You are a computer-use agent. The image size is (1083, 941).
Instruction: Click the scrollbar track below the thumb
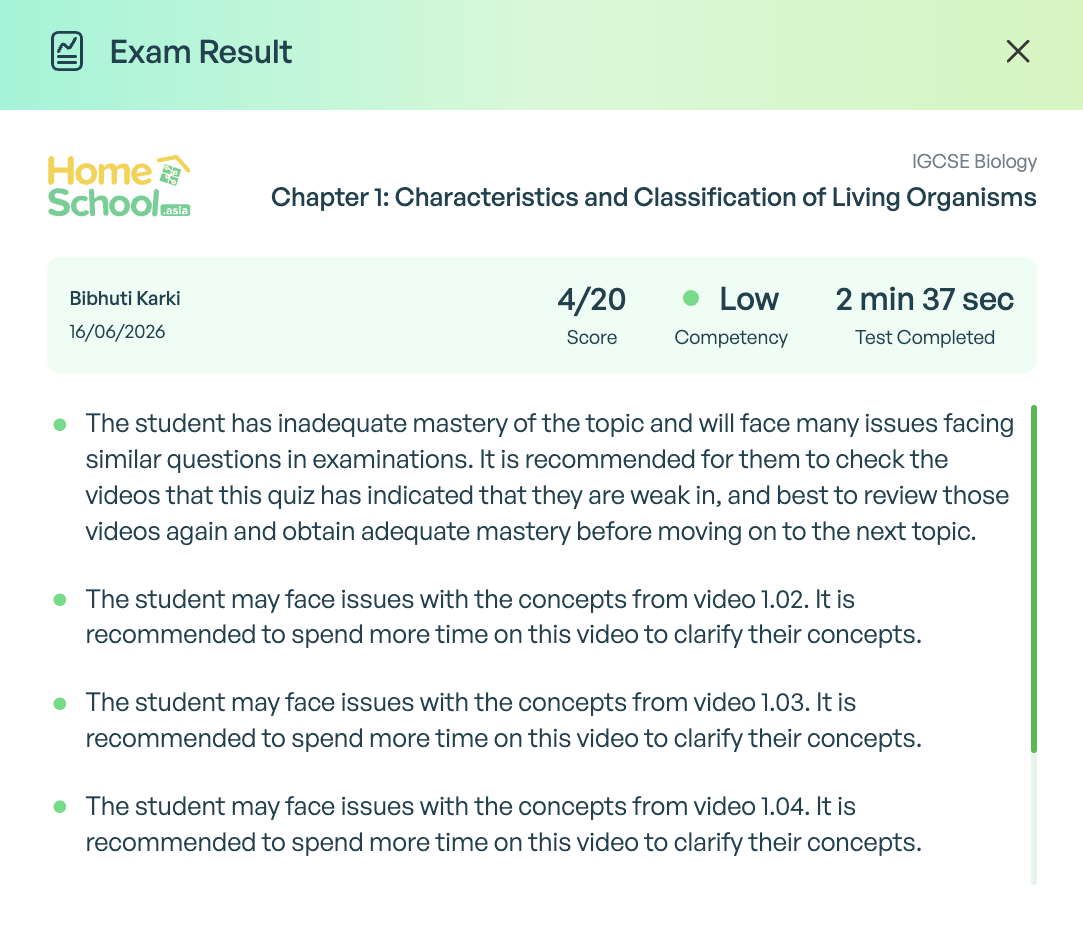[x=1034, y=819]
